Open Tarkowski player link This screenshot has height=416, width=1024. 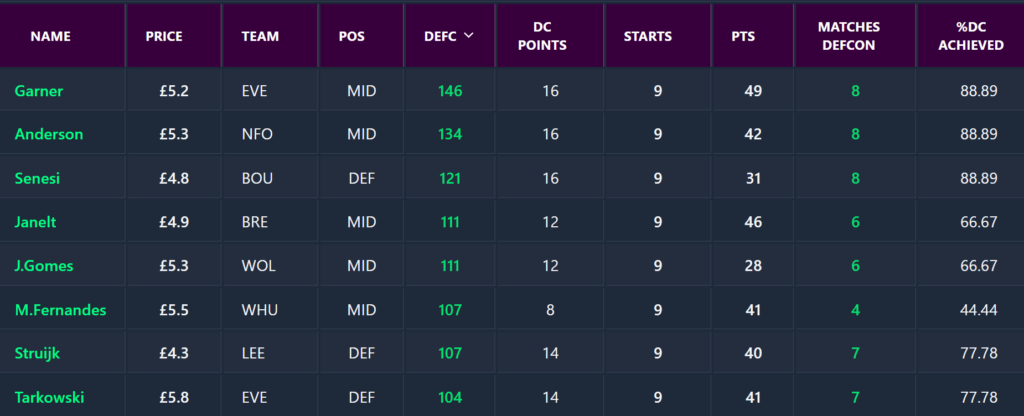pos(48,398)
